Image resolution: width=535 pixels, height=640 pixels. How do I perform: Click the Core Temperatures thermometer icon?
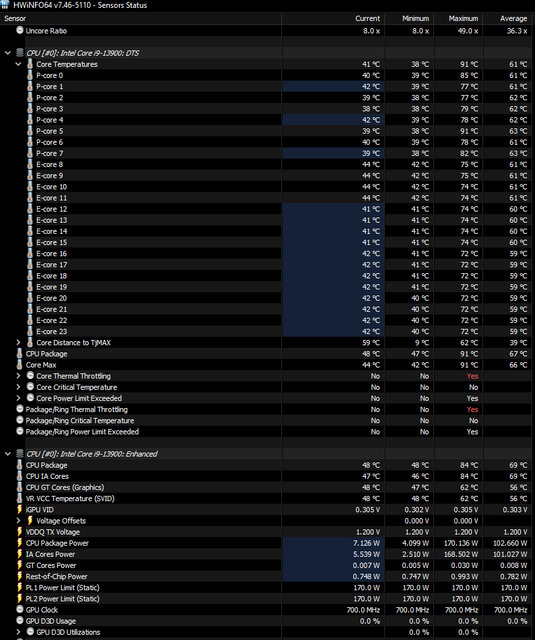(30, 64)
